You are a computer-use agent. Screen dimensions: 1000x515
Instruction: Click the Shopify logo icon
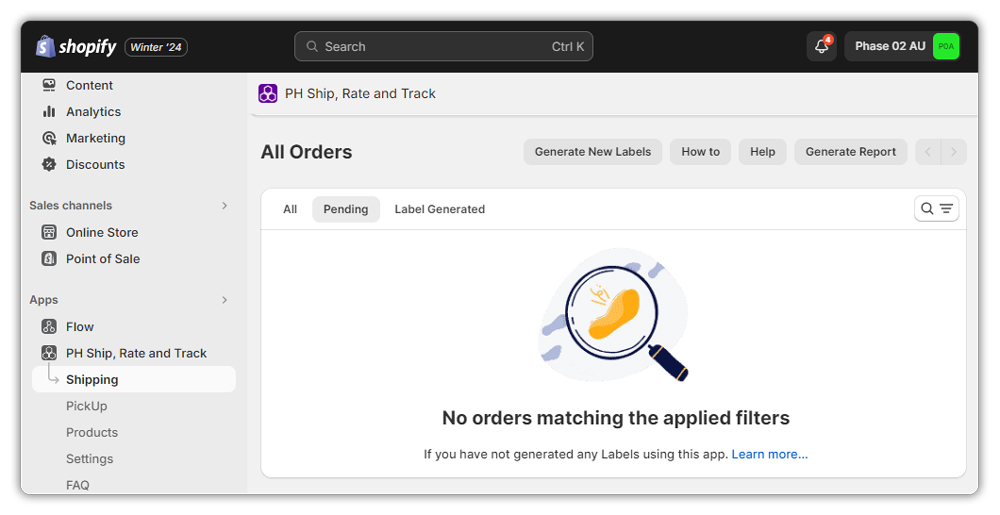[46, 47]
